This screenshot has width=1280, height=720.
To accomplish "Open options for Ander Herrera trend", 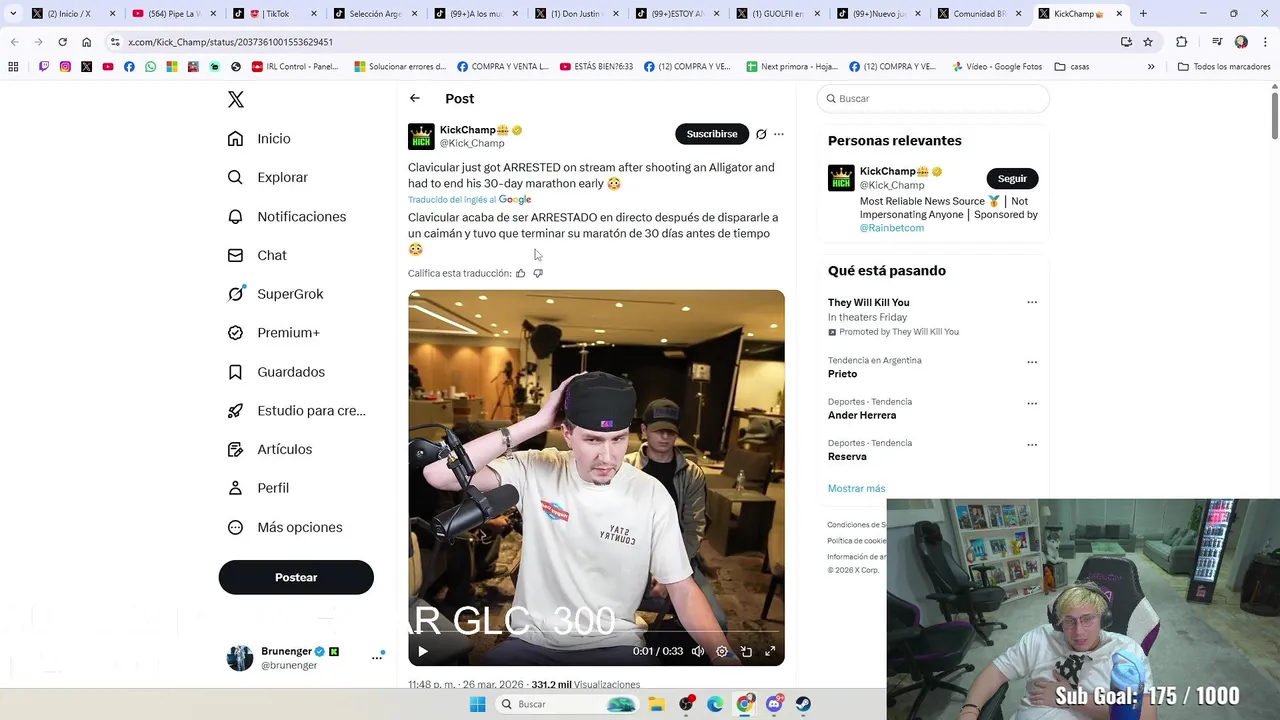I will (x=1032, y=403).
